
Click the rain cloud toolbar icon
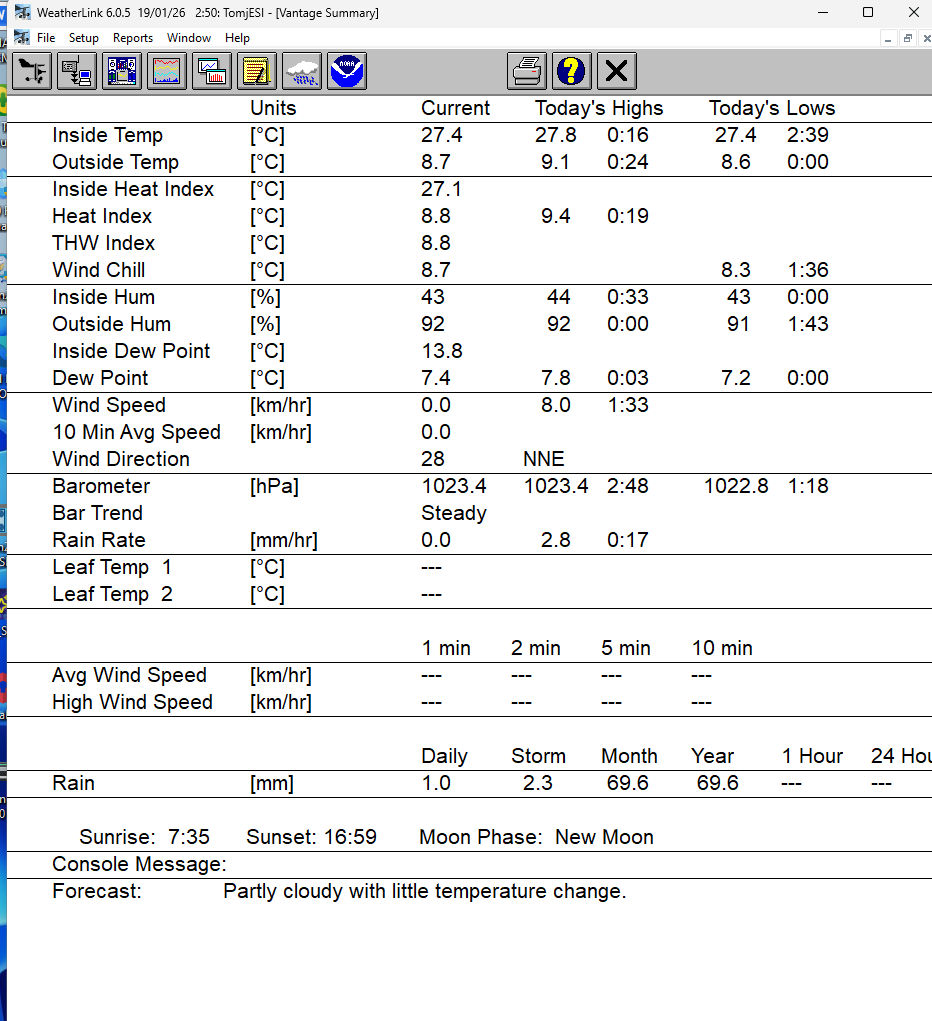tap(302, 72)
